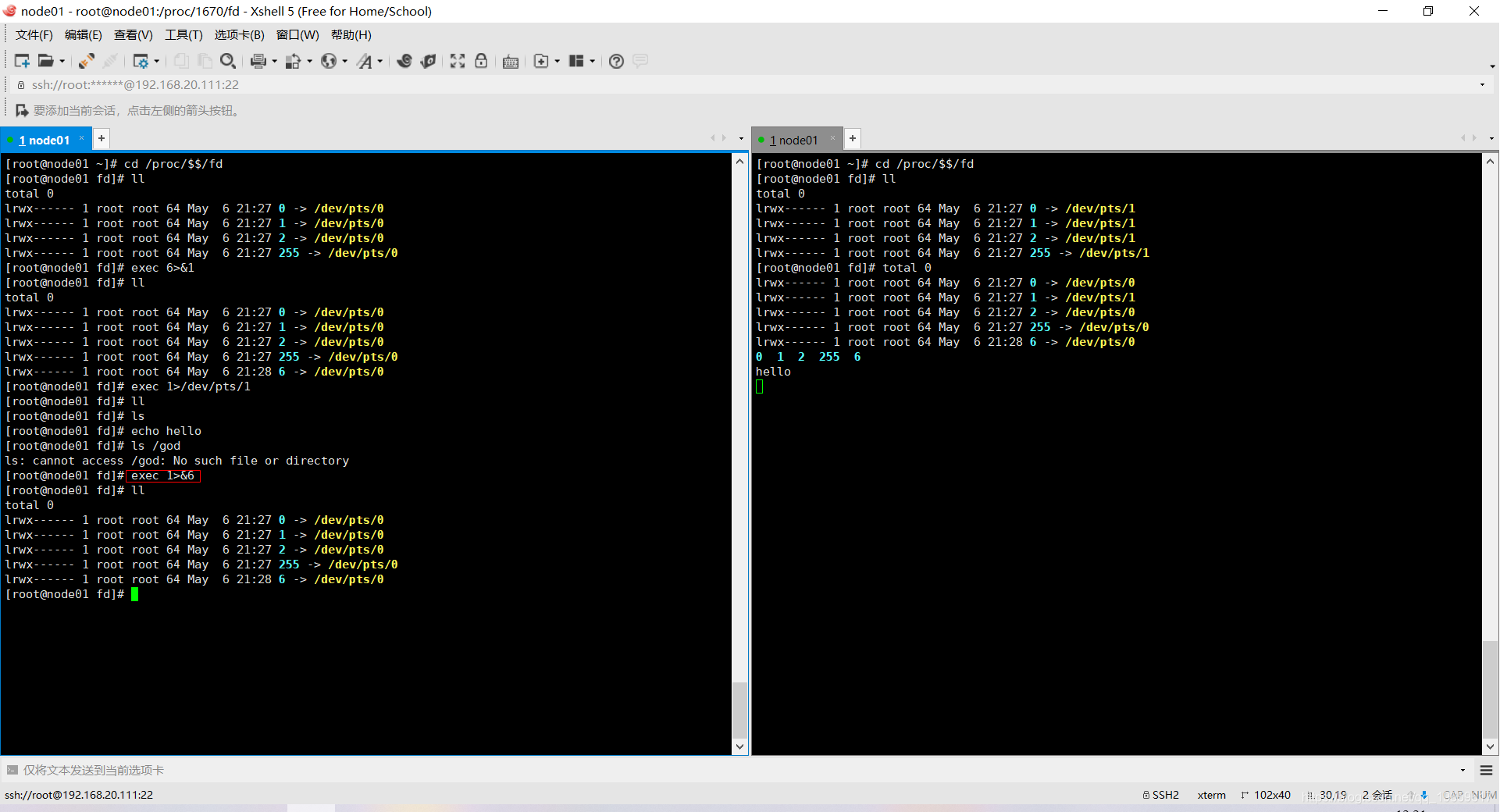The width and height of the screenshot is (1500, 812).
Task: Click left terminal scrollbar down arrow
Action: click(739, 746)
